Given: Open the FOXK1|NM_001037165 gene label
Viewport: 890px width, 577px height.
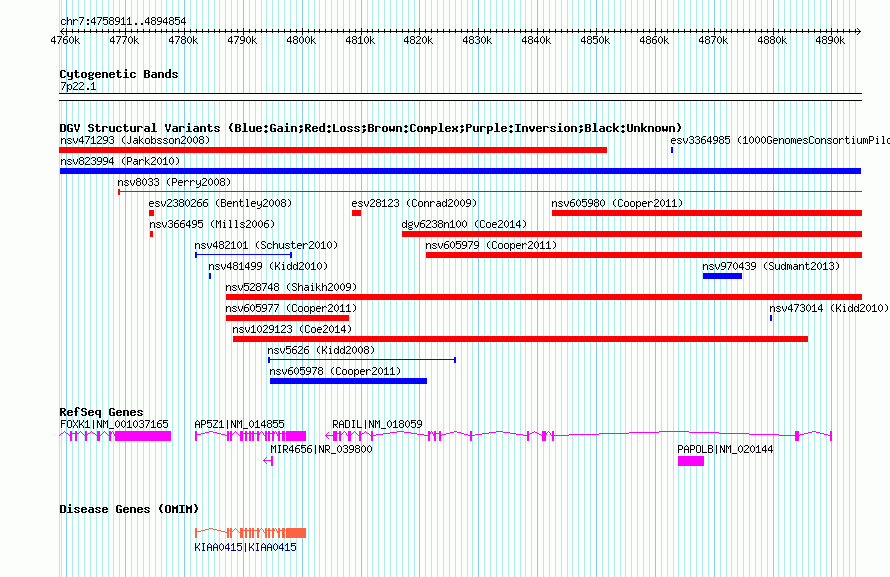Looking at the screenshot, I should 114,424.
